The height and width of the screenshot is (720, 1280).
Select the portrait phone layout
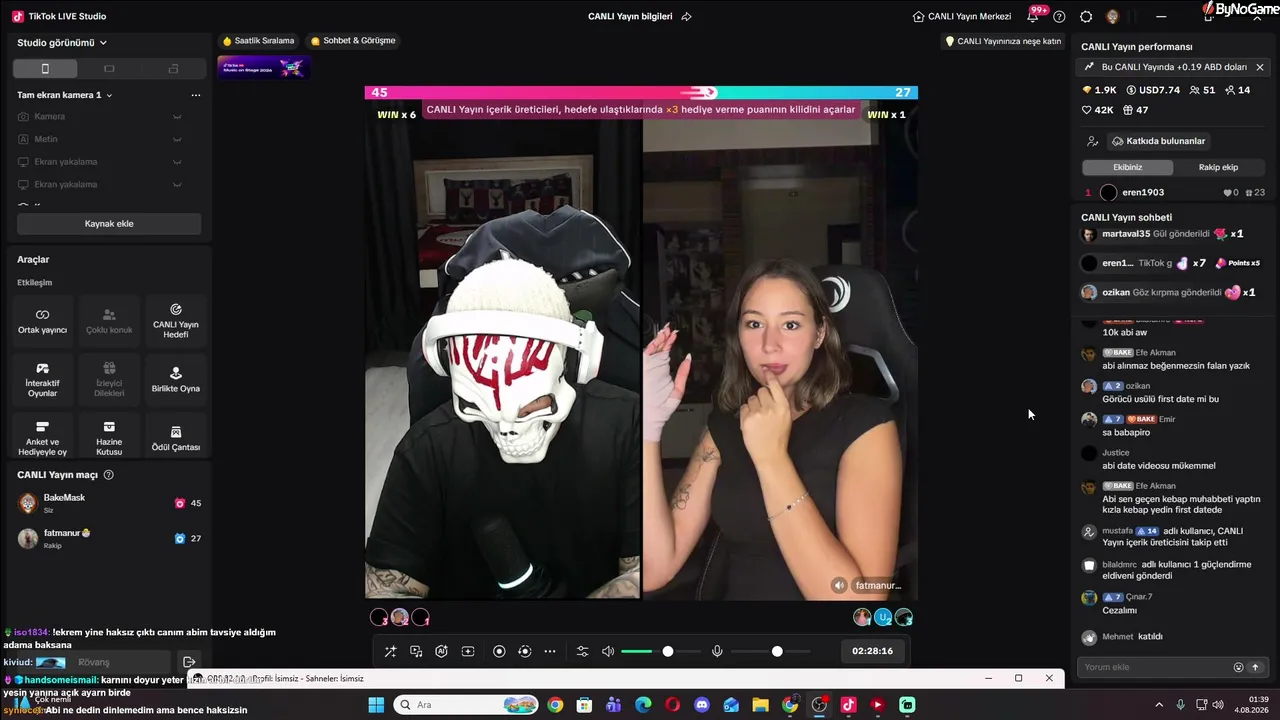pyautogui.click(x=44, y=69)
